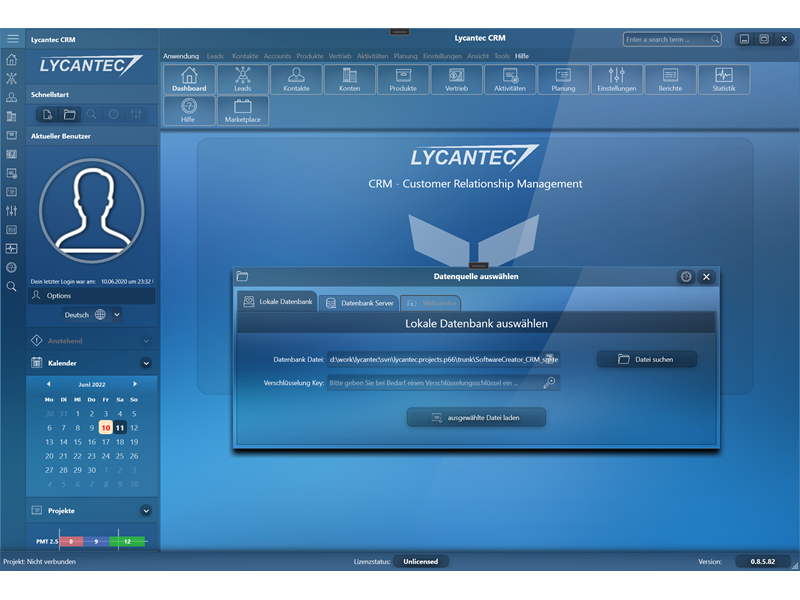Open the Tools menu
The width and height of the screenshot is (800, 600).
[502, 56]
